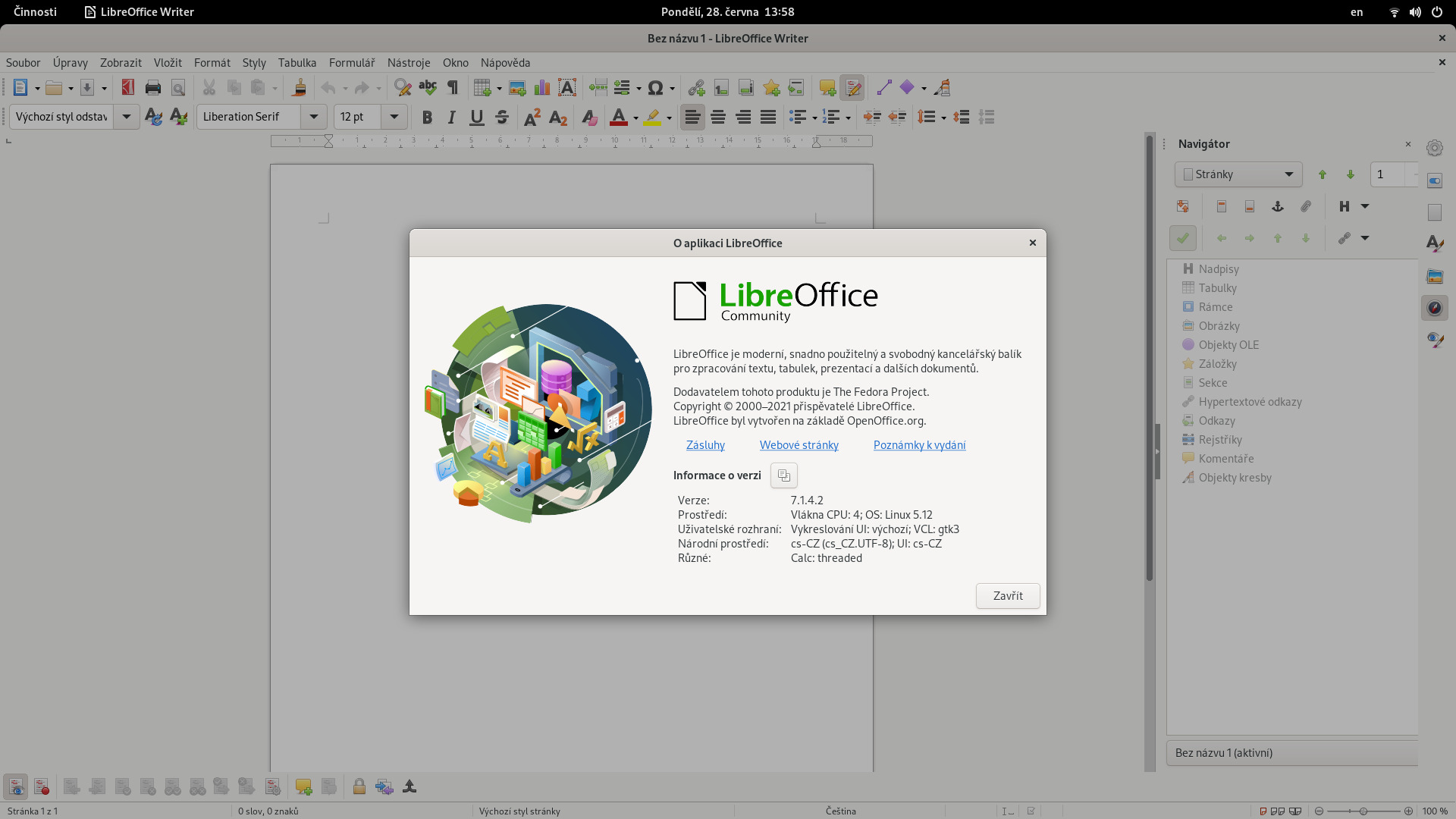This screenshot has width=1456, height=819.
Task: Toggle formatting marks with the pilcrow icon
Action: (x=453, y=88)
